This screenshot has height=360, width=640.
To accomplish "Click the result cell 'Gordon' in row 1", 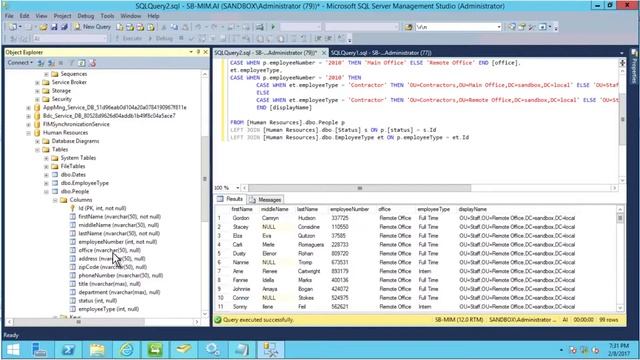I will coord(241,218).
